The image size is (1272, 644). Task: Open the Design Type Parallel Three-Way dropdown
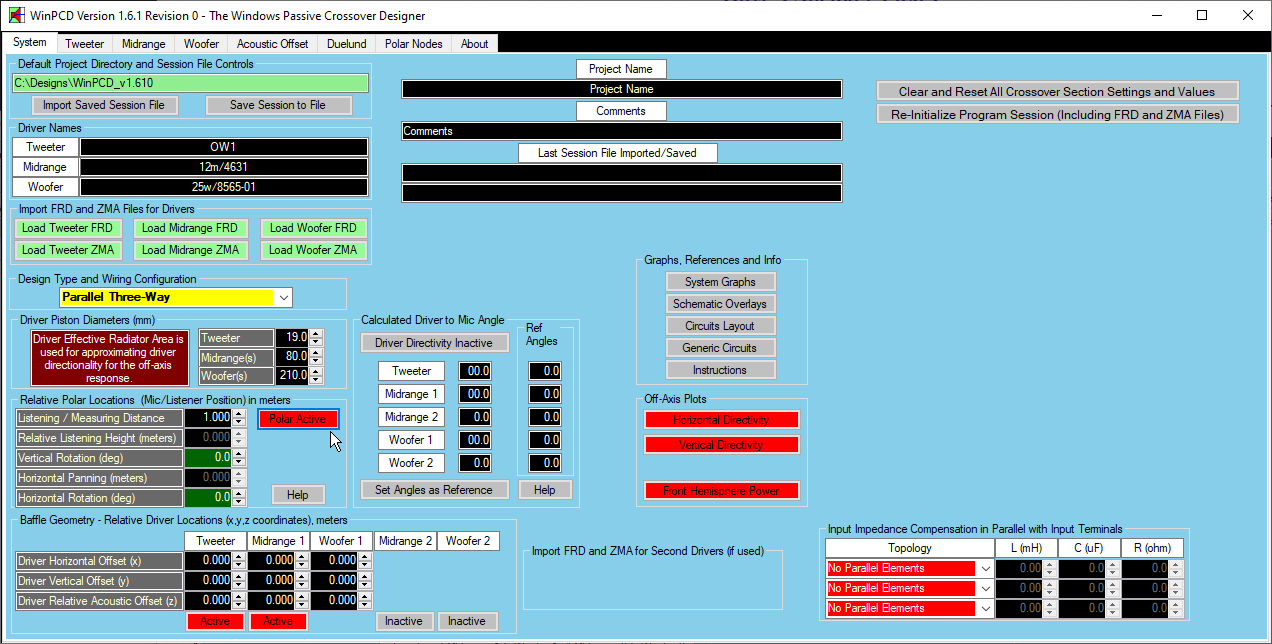(x=284, y=298)
